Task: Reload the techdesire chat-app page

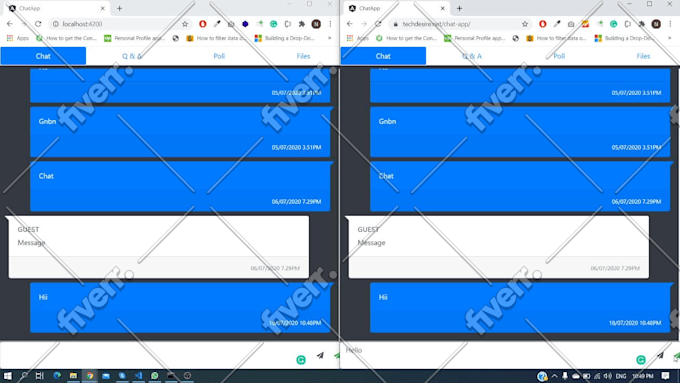Action: [378, 24]
